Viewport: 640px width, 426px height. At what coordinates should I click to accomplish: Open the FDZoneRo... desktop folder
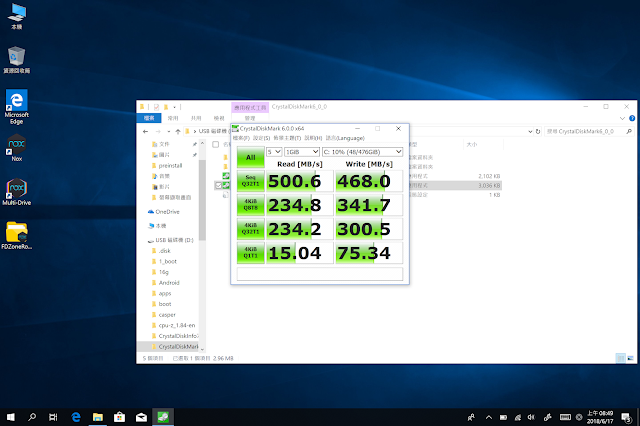[16, 235]
